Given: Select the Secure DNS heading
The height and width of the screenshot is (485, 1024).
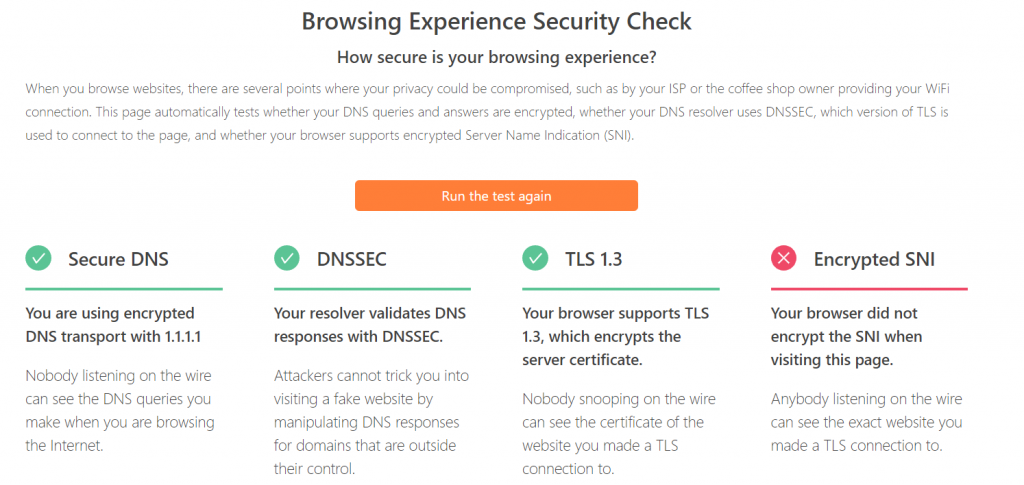Looking at the screenshot, I should pos(118,260).
